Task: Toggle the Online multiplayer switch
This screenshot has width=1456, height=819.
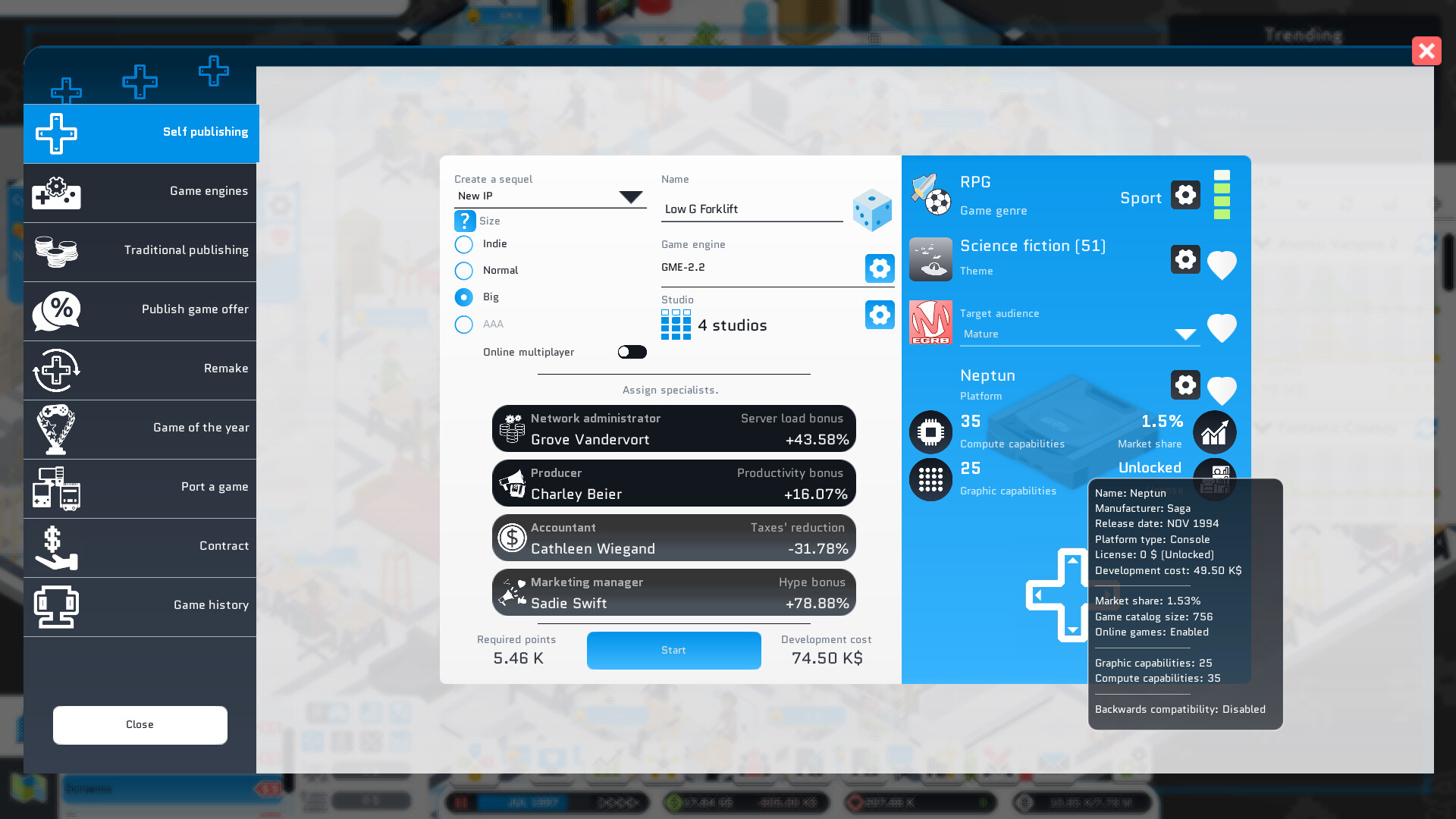Action: (x=631, y=352)
